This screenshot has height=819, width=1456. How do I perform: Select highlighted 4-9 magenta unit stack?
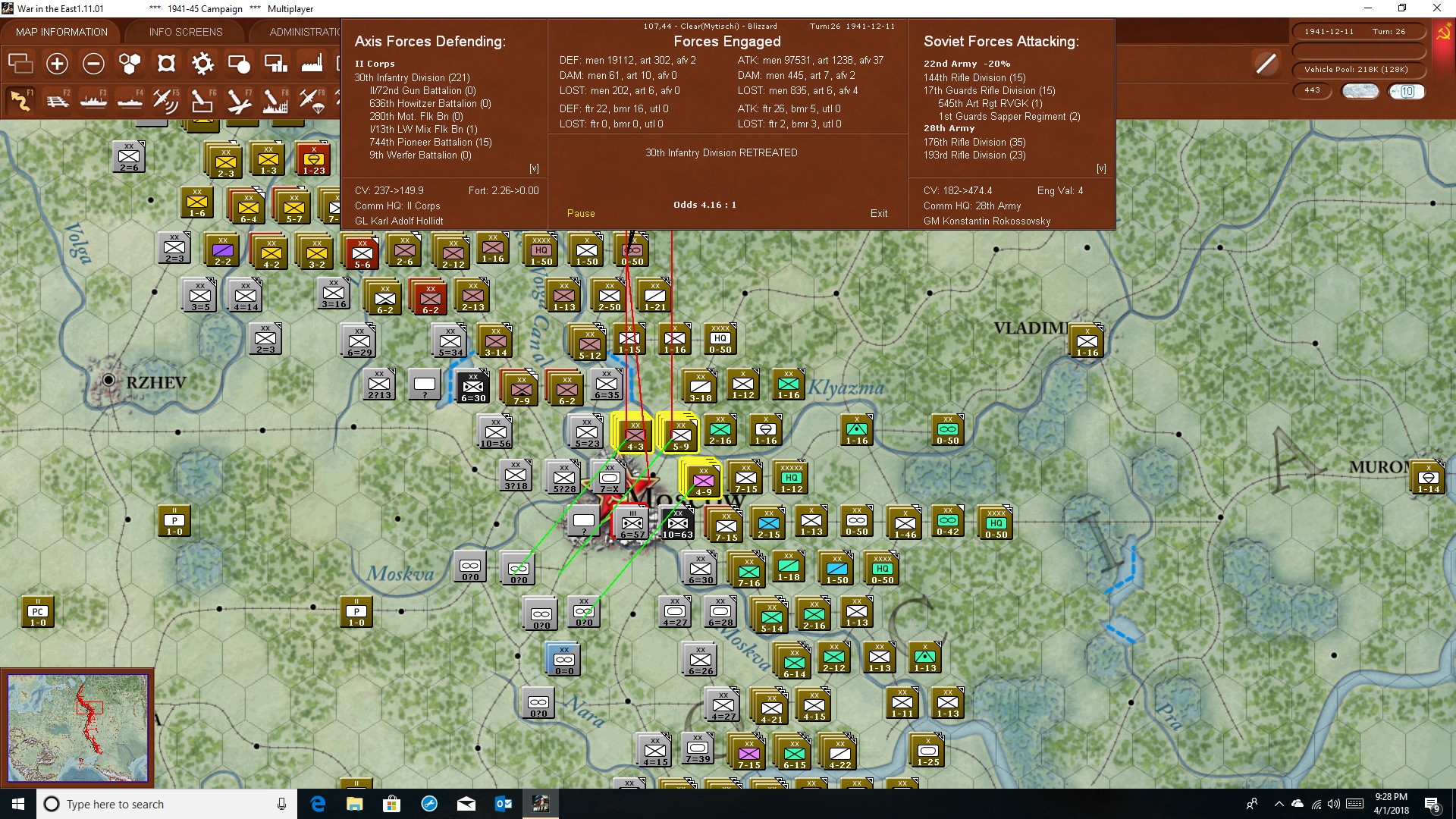pyautogui.click(x=702, y=479)
